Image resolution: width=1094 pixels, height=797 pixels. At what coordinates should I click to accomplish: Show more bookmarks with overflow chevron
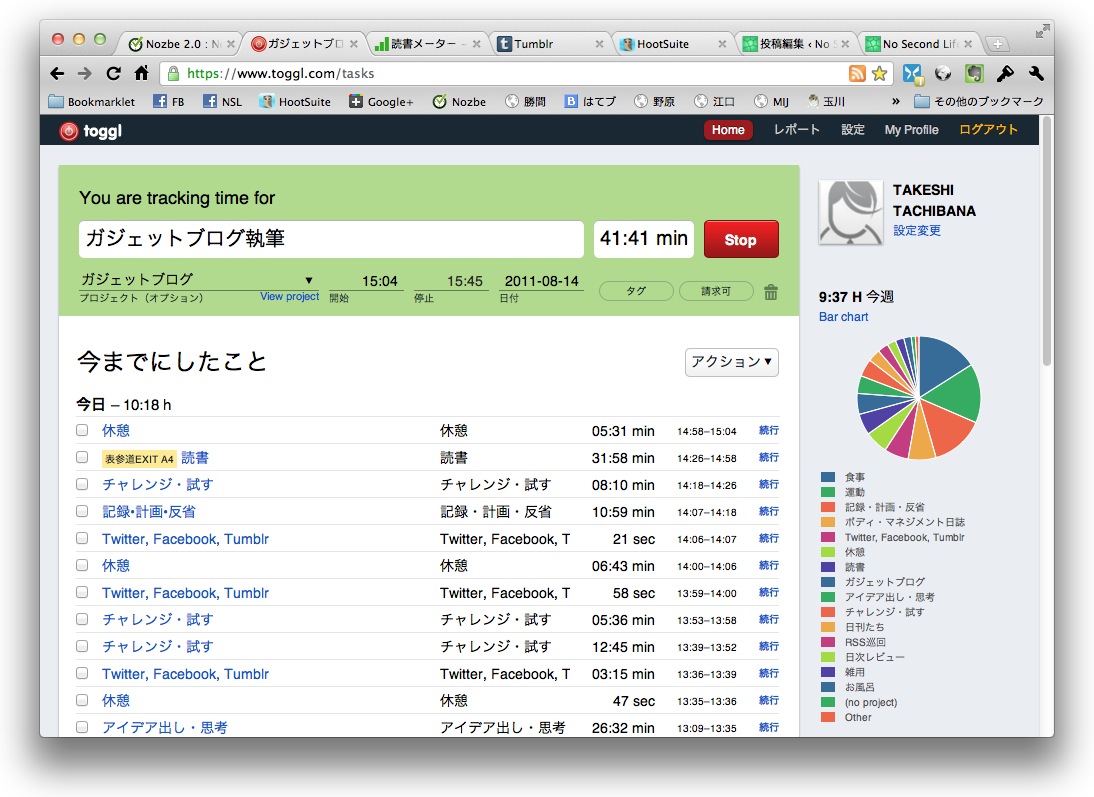pos(895,101)
